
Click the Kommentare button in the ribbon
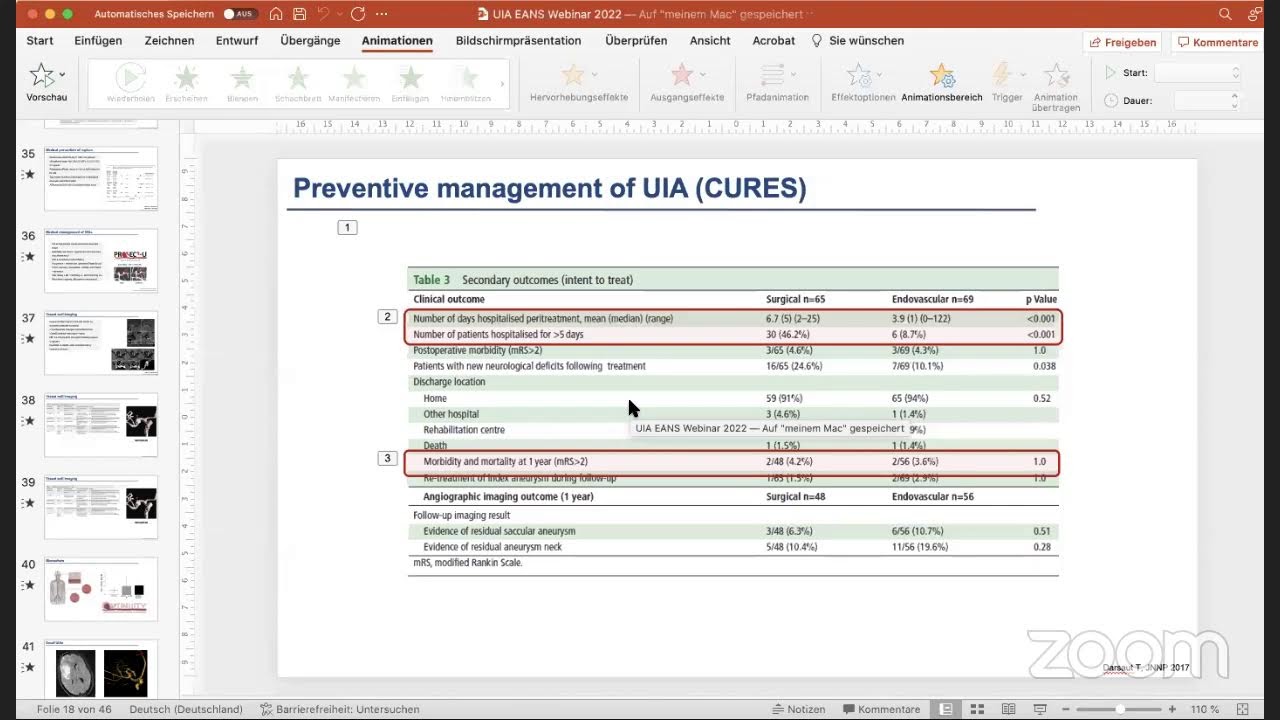[x=1217, y=42]
